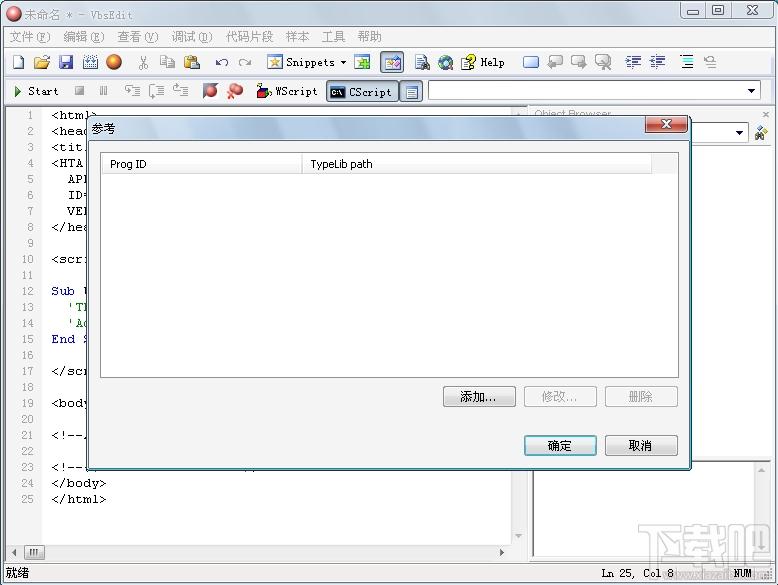The width and height of the screenshot is (778, 585).
Task: Click the decrease indent icon
Action: [x=657, y=62]
